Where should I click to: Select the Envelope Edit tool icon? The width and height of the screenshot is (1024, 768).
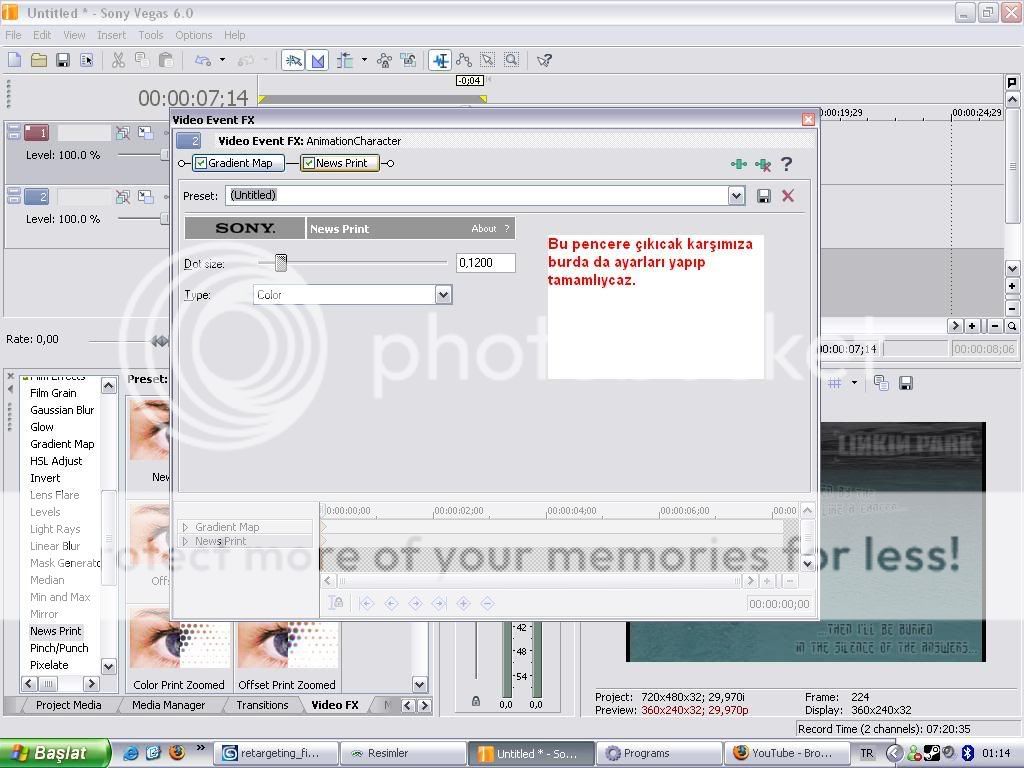click(x=464, y=60)
